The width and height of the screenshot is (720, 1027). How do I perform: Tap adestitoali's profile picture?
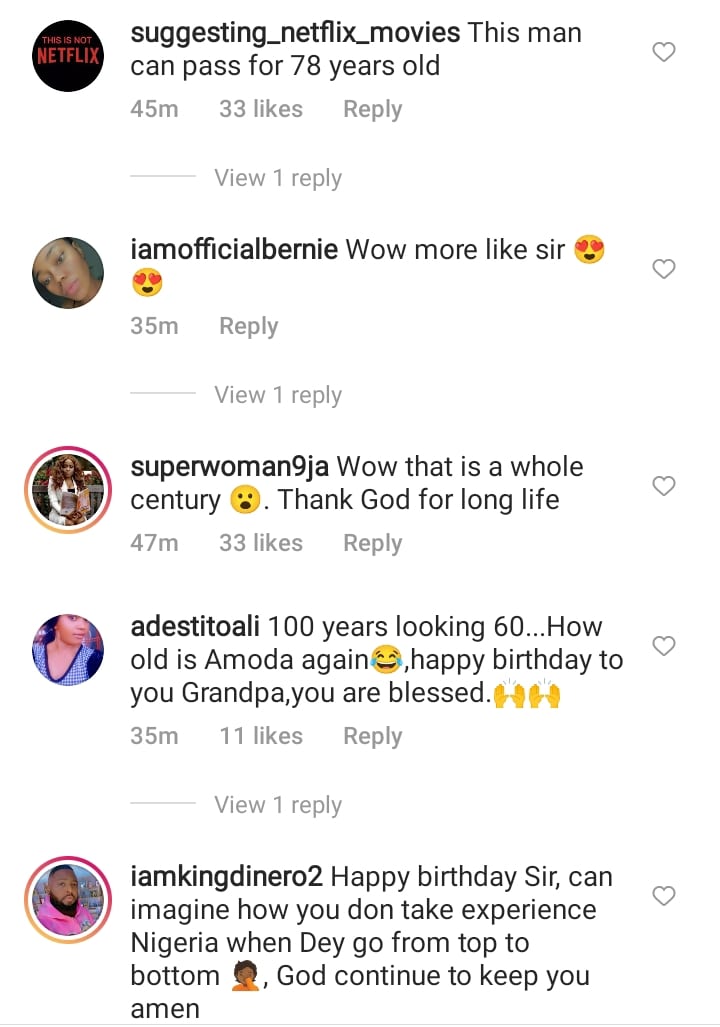click(x=68, y=650)
